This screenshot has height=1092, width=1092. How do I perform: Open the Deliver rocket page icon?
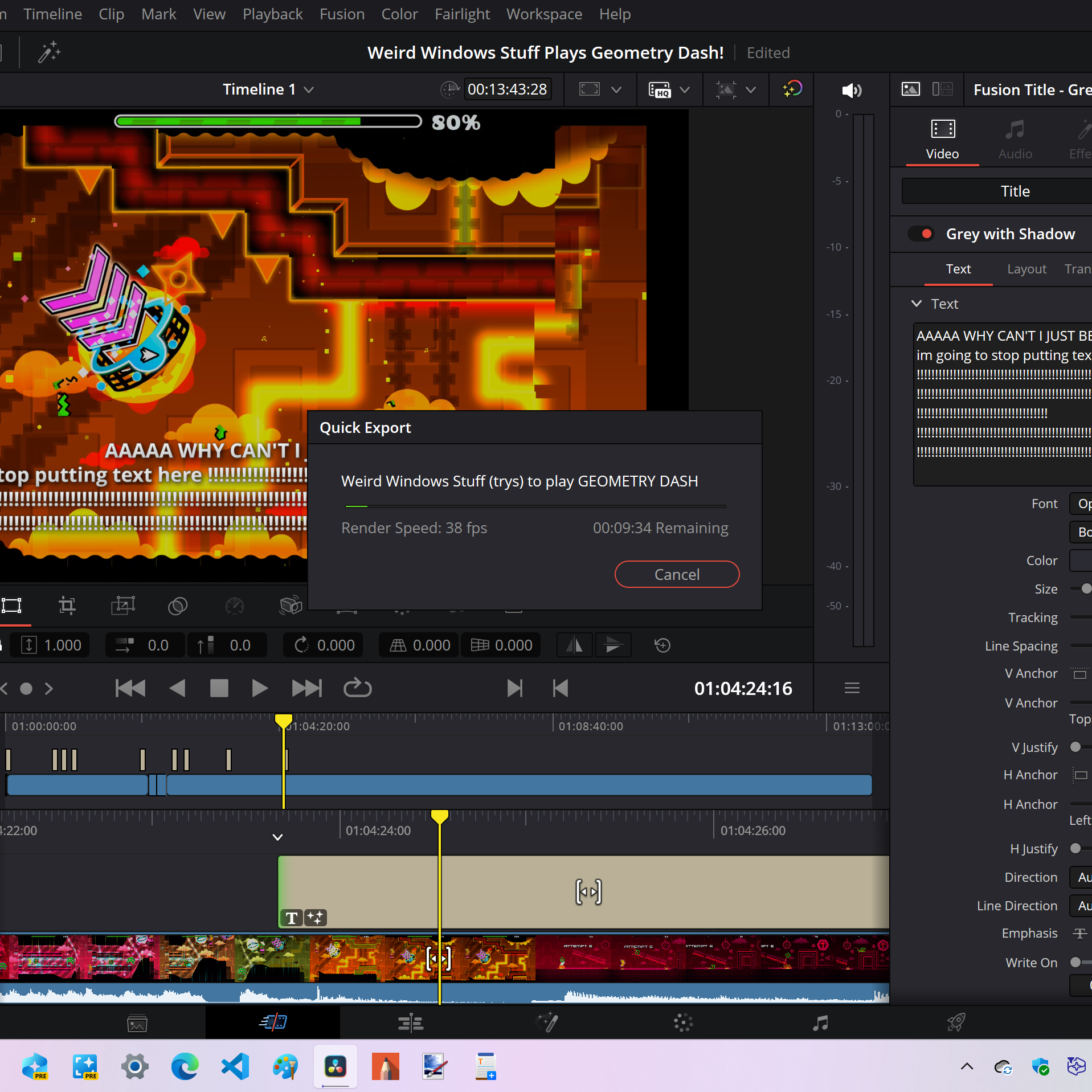click(956, 1023)
